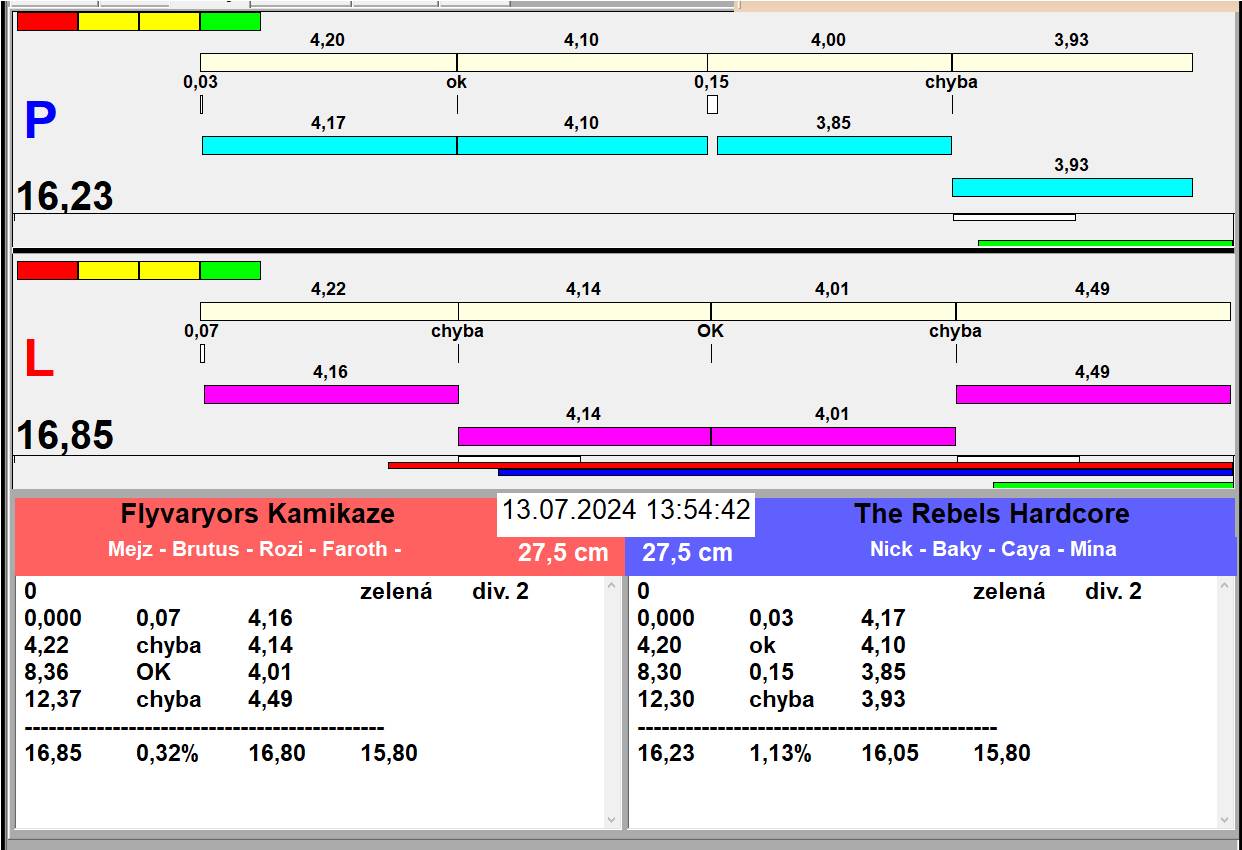Select the cyan bar labeled 3,85
This screenshot has width=1242, height=850.
tap(834, 145)
